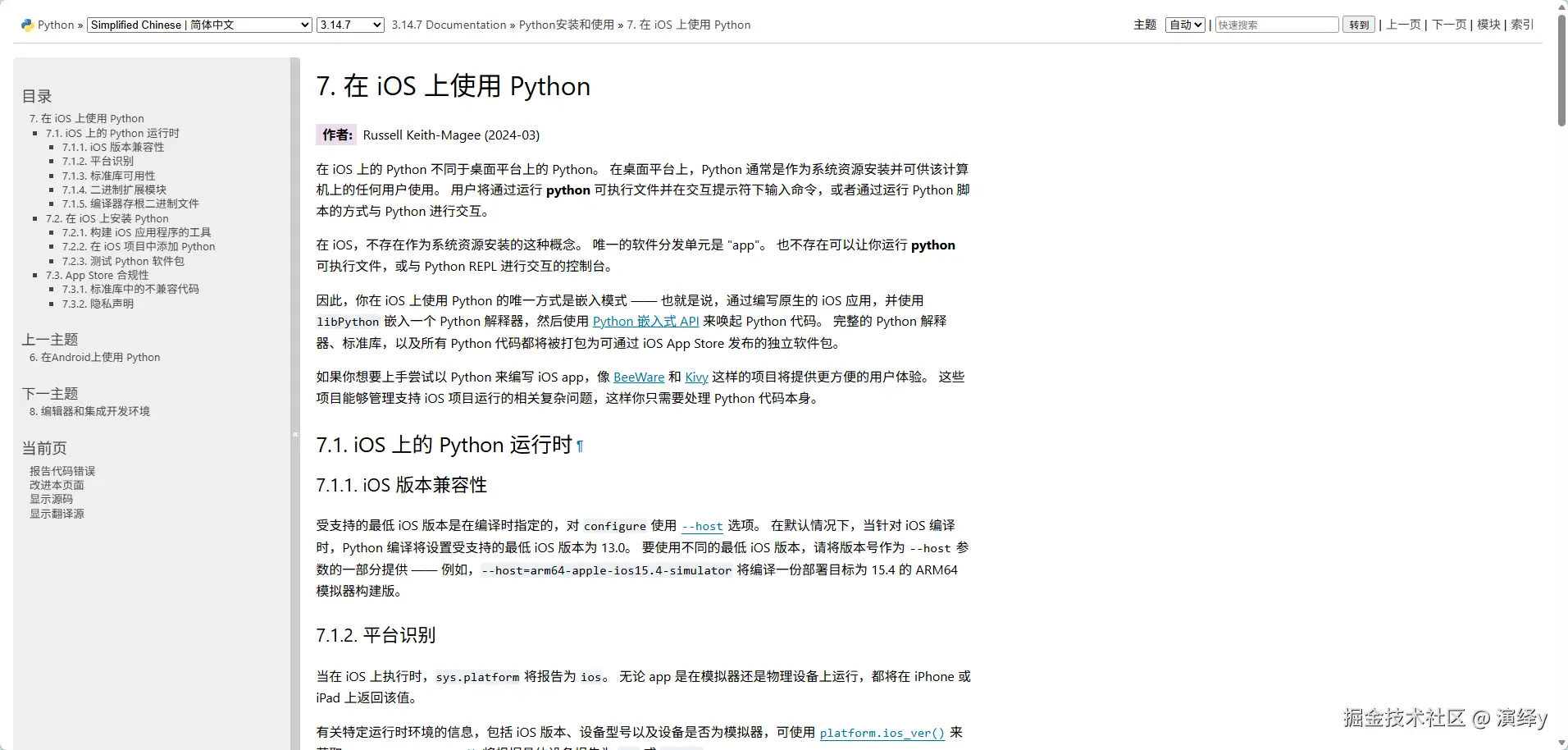
Task: Jump to 7.1.4. 二进制扩展模块 in contents
Action: tap(114, 190)
